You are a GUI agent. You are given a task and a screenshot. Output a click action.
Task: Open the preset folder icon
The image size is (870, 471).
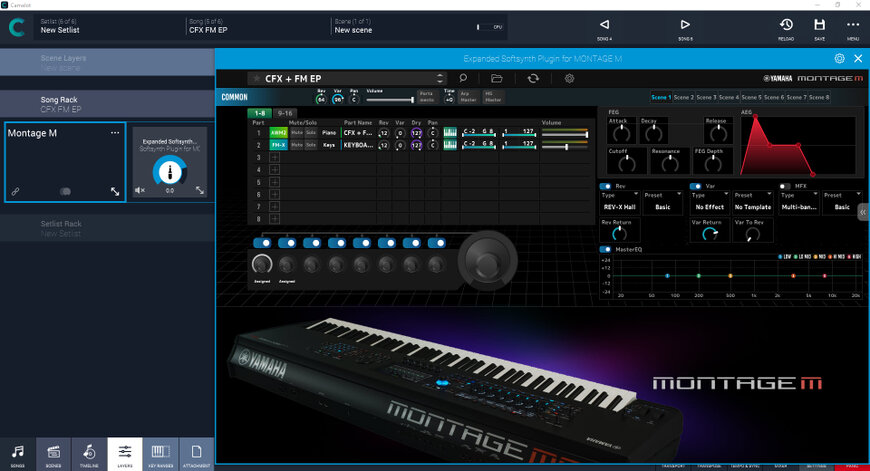click(497, 78)
